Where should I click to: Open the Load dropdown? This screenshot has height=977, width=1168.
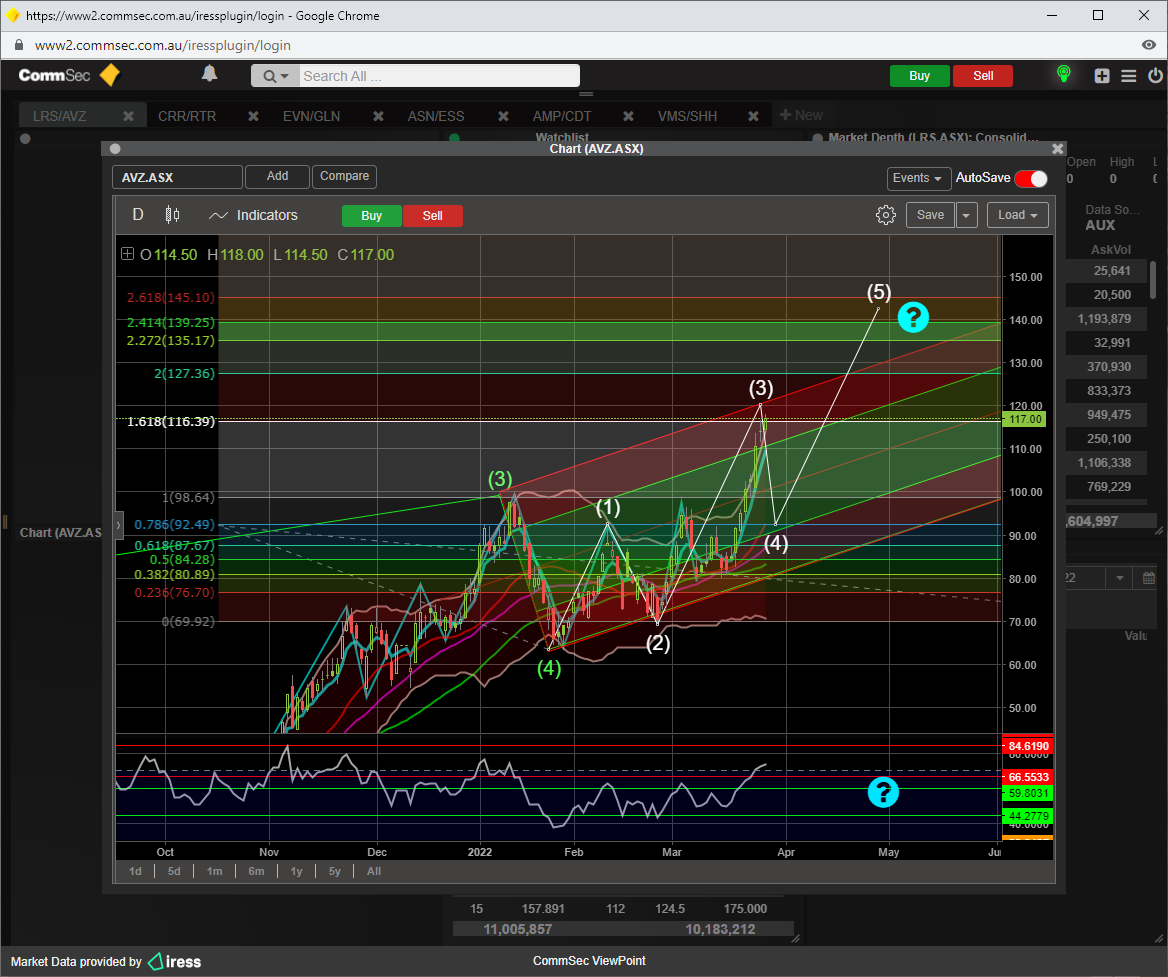[1017, 215]
